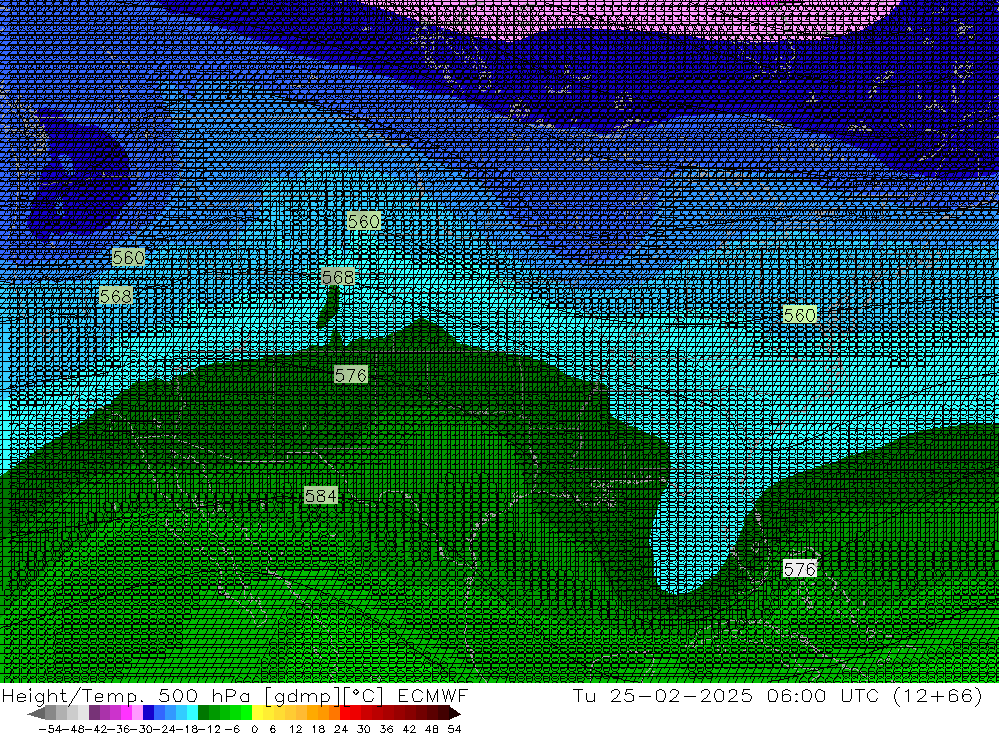The height and width of the screenshot is (733, 1000).
Task: Click the 'Height/Temp. 500 hPa' title text
Action: pyautogui.click(x=126, y=695)
